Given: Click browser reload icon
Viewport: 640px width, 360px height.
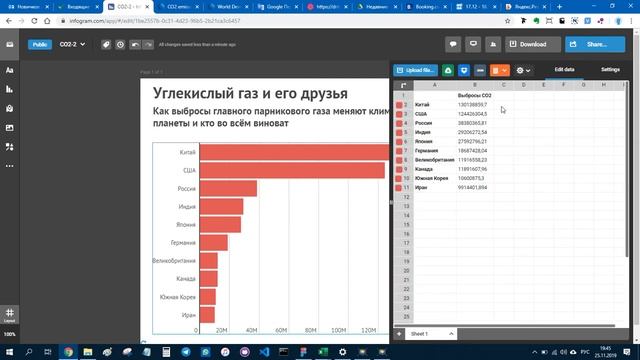Looking at the screenshot, I should [x=34, y=21].
